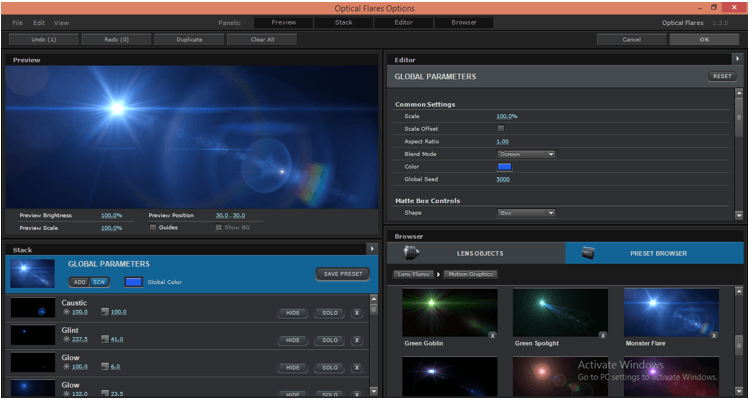Toggle the Guides checkbox in Preview
The image size is (752, 401).
[x=152, y=227]
